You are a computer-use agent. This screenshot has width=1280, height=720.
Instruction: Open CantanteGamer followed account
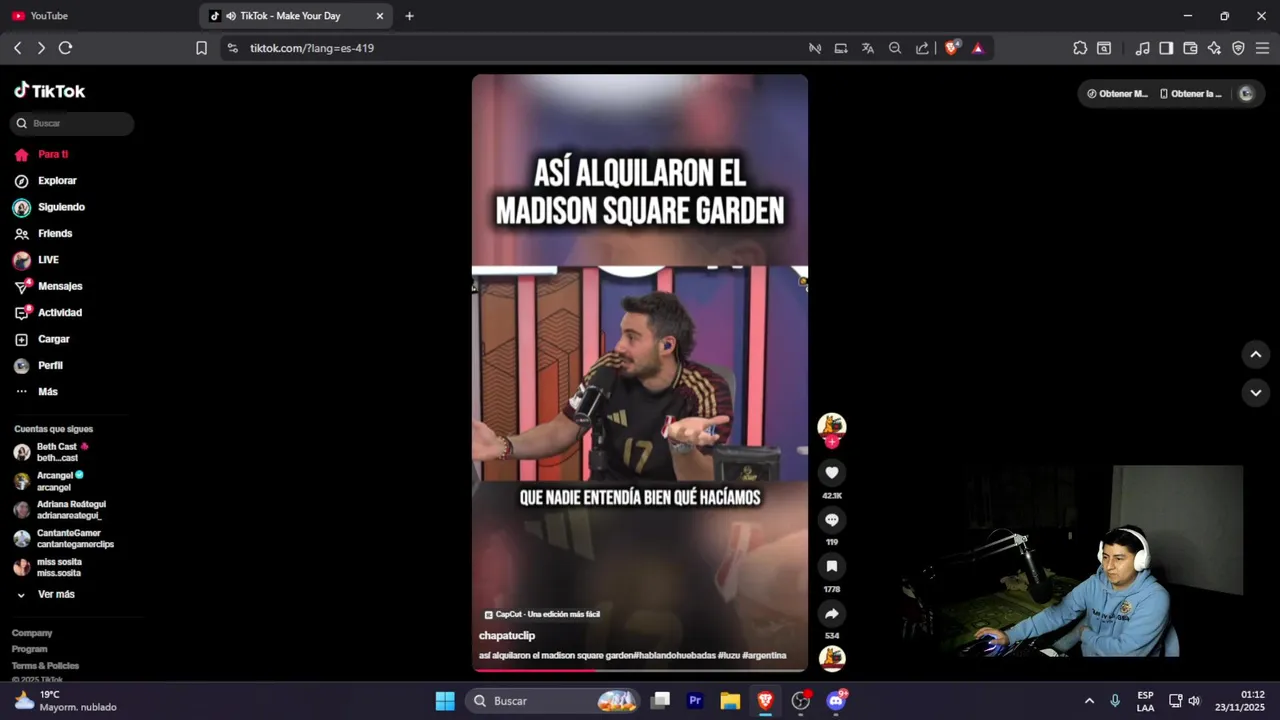pyautogui.click(x=63, y=539)
